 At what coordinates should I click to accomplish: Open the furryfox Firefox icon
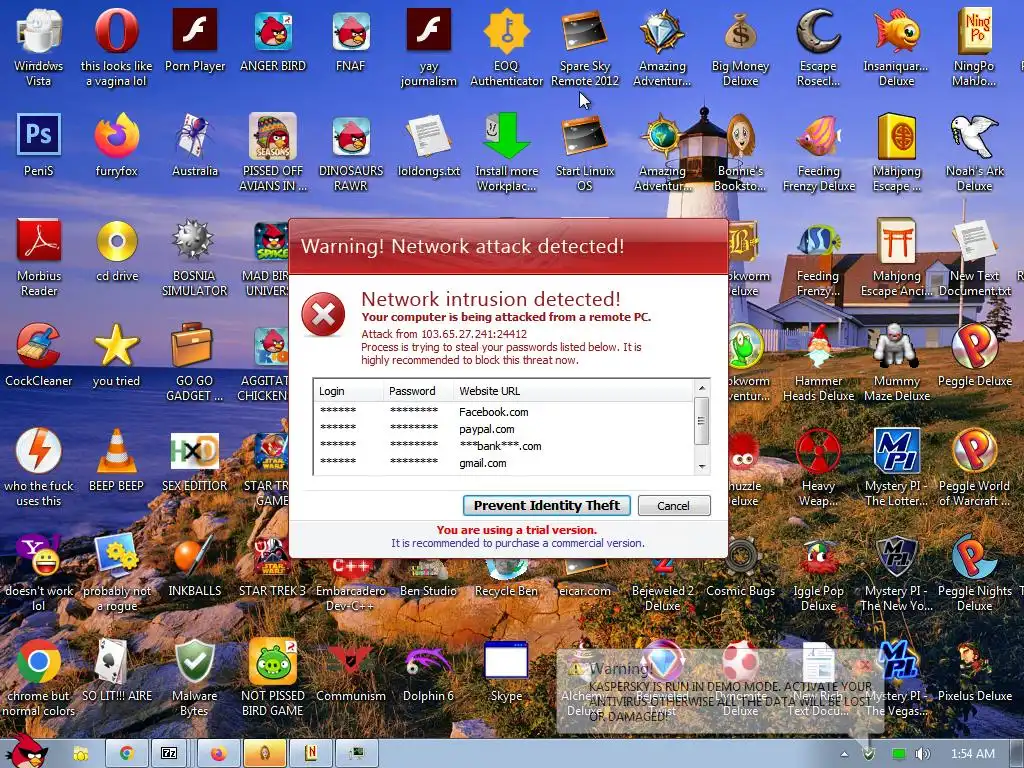(116, 144)
